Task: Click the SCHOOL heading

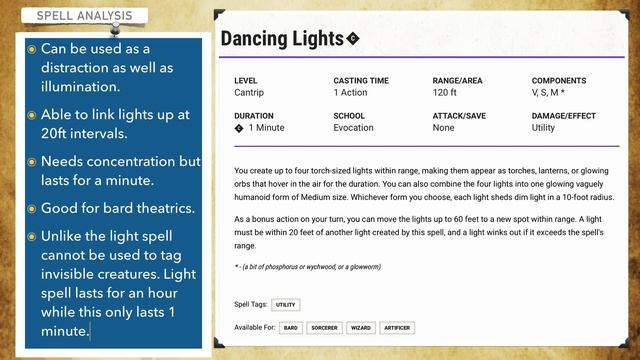Action: [349, 116]
